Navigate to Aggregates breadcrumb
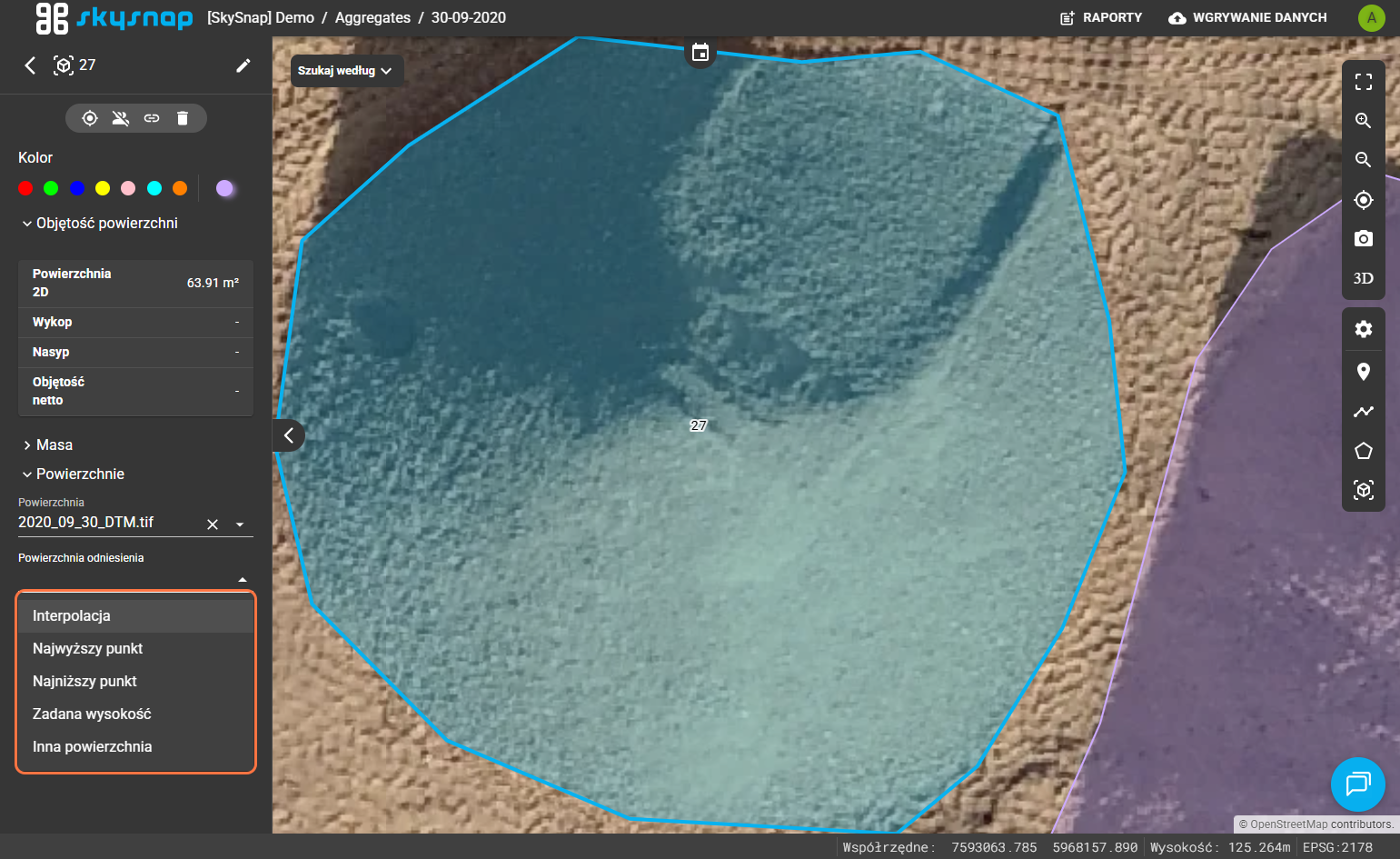Image resolution: width=1400 pixels, height=859 pixels. coord(372,18)
